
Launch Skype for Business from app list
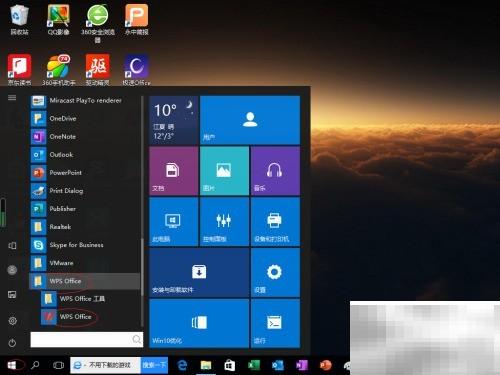[x=85, y=245]
